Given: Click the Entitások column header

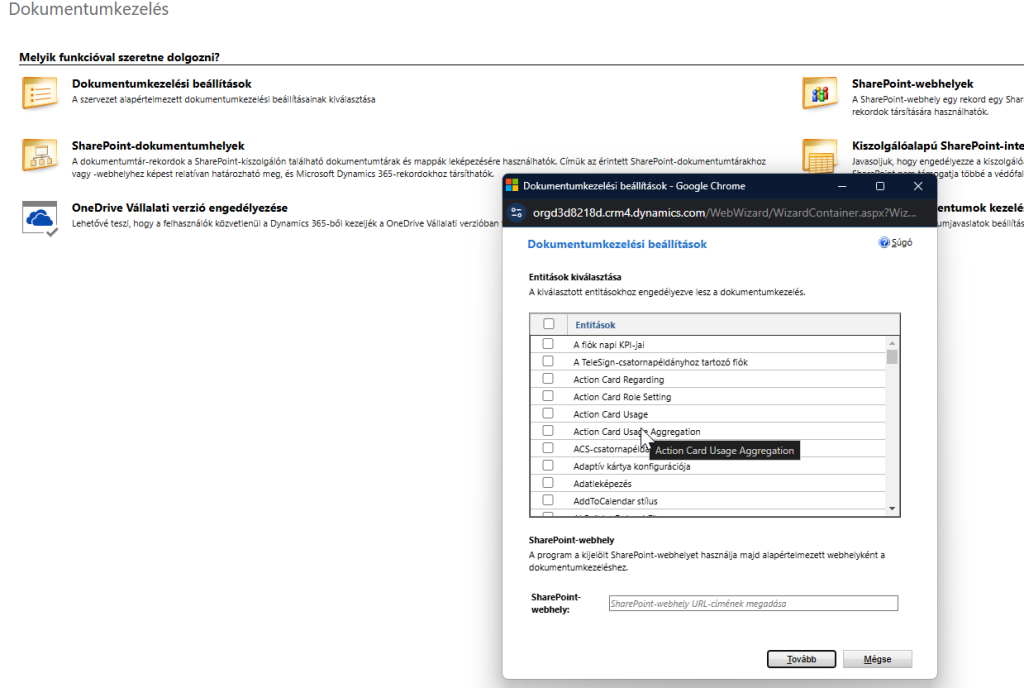Looking at the screenshot, I should point(596,324).
